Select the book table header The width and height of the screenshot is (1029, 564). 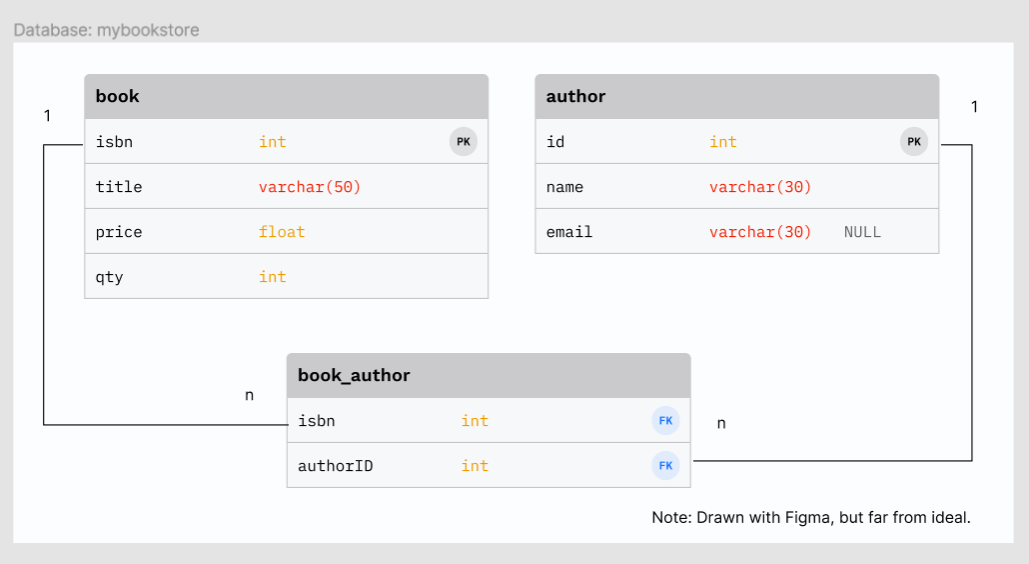286,97
